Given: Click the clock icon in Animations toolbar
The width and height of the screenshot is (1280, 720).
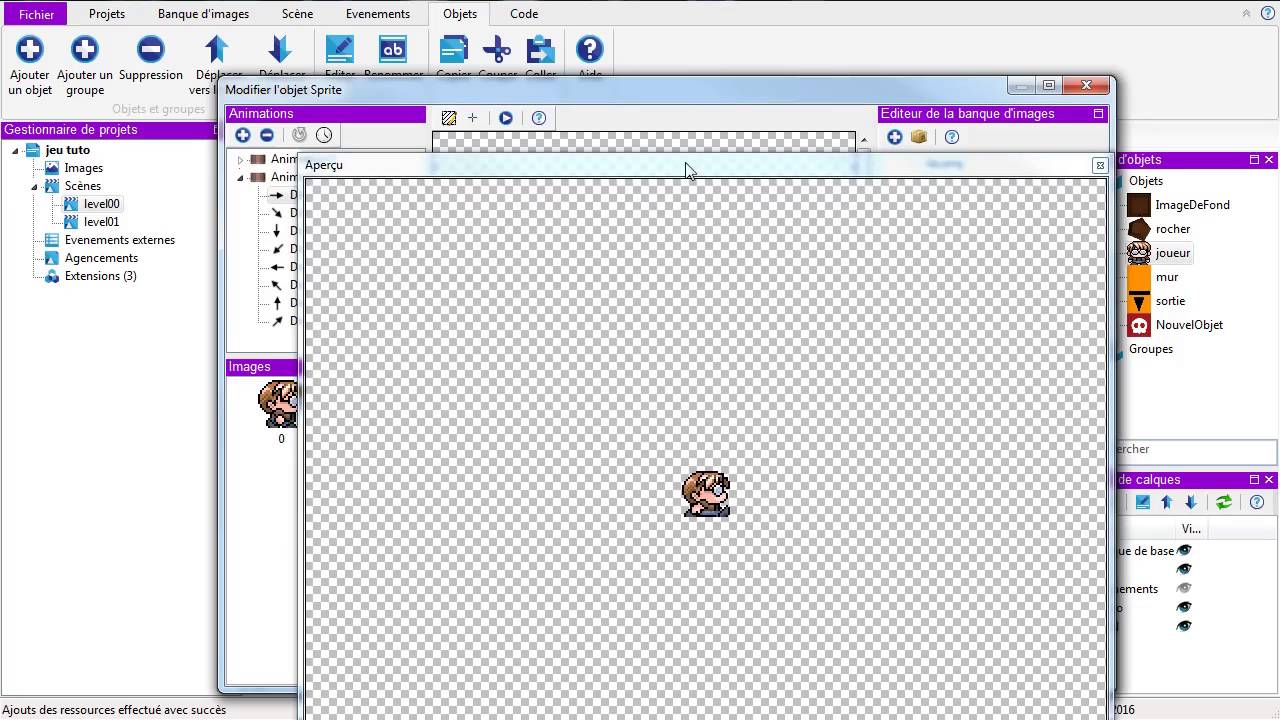Looking at the screenshot, I should 324,135.
